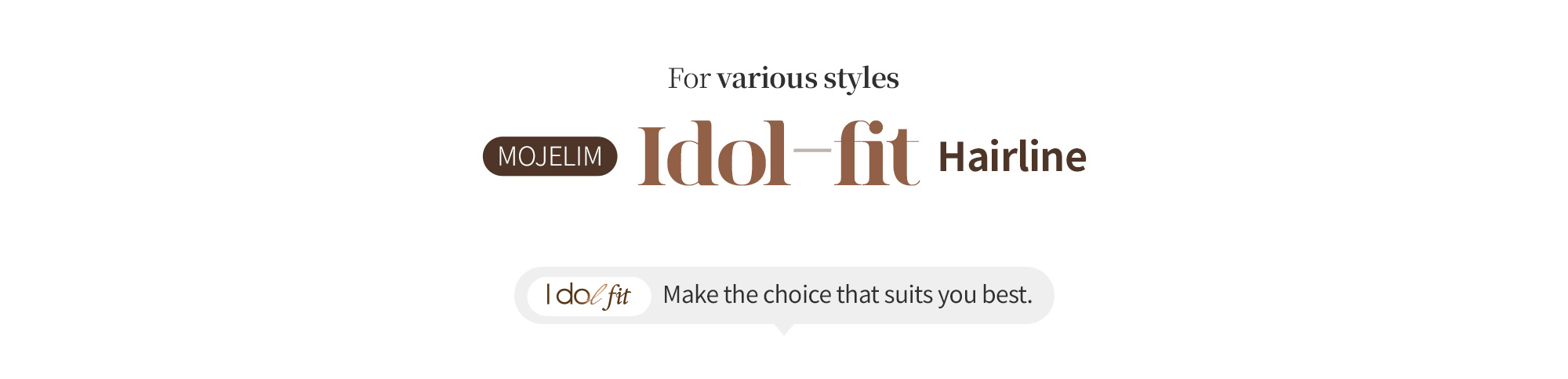The height and width of the screenshot is (379, 1568).
Task: Click the dark brown MOJELIM badge
Action: tap(550, 156)
